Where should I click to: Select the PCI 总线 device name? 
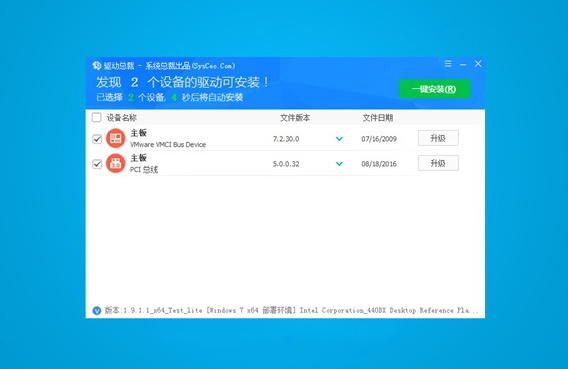coord(144,169)
